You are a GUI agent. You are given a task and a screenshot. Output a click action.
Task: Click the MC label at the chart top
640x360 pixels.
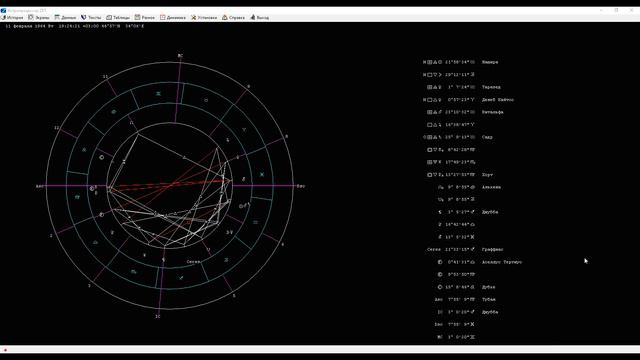point(180,56)
